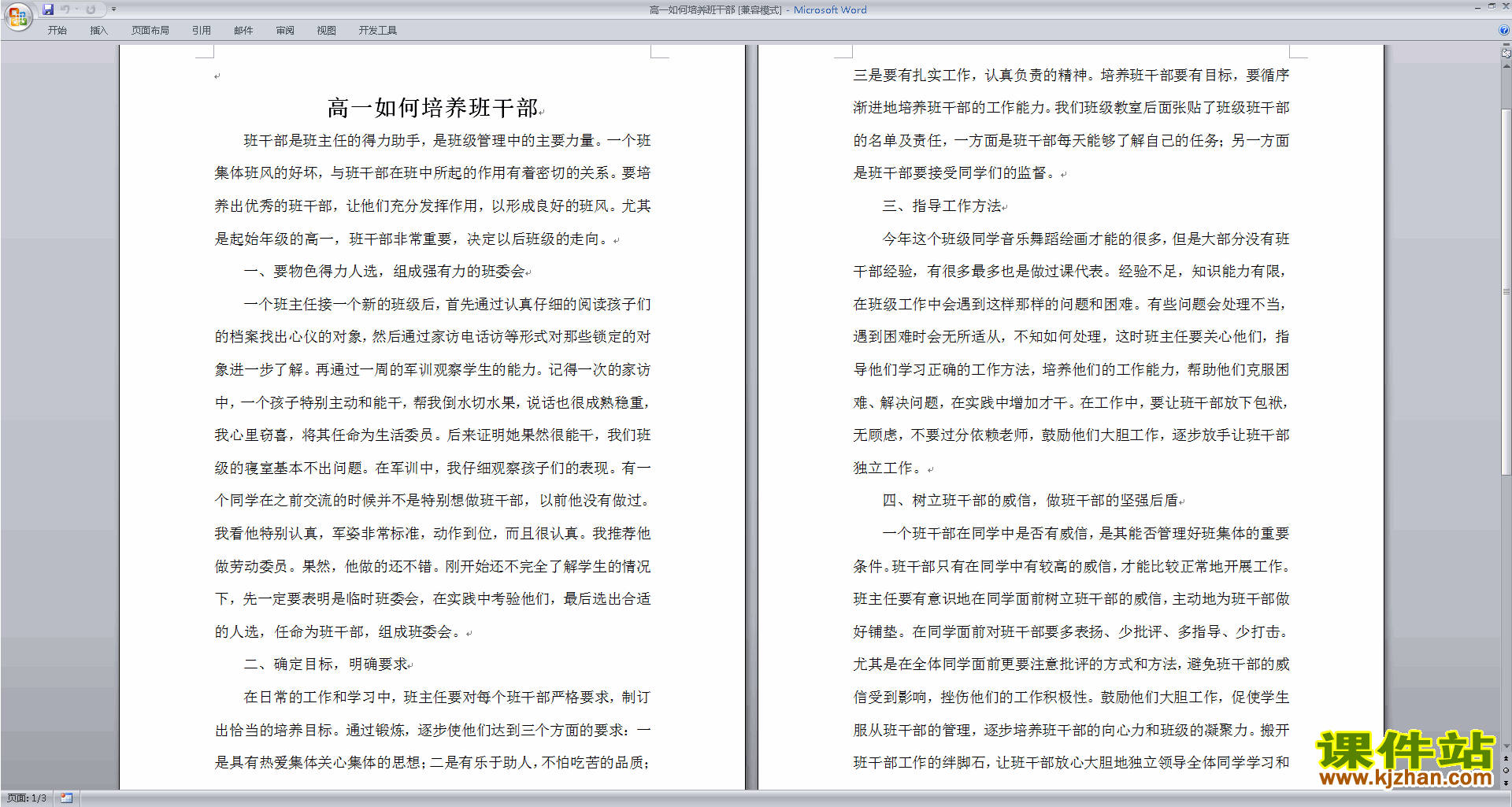Open the 开始 ribbon tab
The image size is (1512, 807).
(x=57, y=30)
